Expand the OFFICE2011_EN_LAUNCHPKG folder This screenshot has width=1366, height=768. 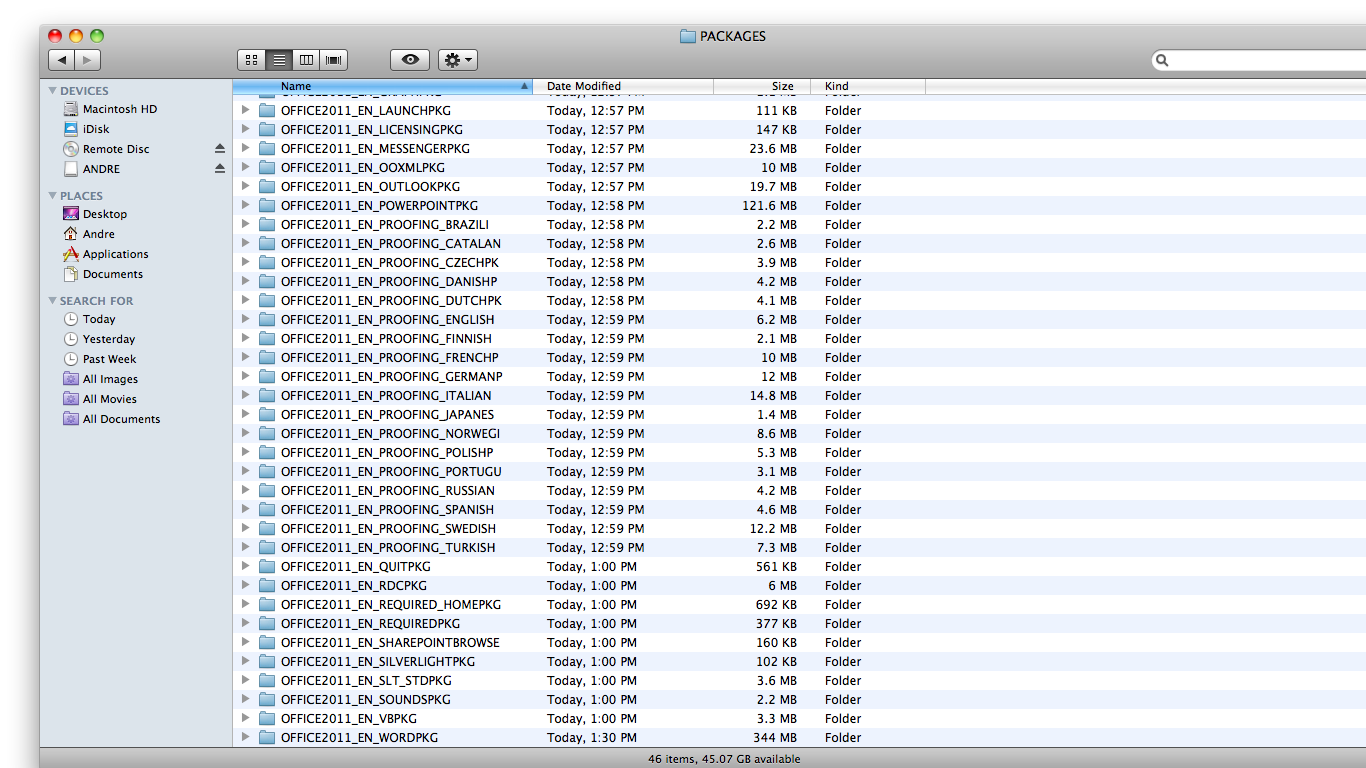click(x=245, y=110)
